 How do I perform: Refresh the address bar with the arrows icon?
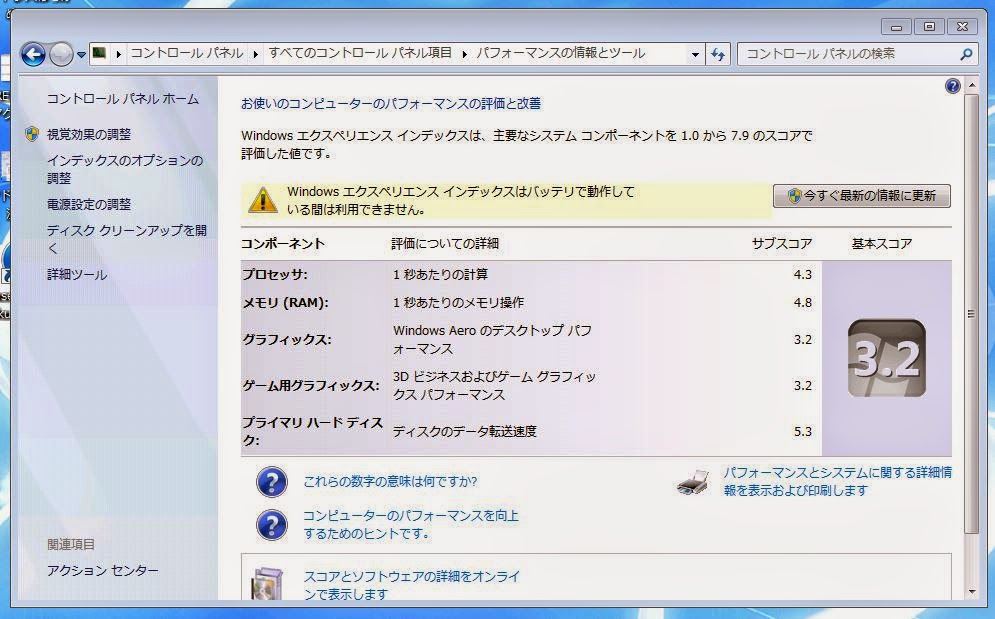[x=718, y=55]
